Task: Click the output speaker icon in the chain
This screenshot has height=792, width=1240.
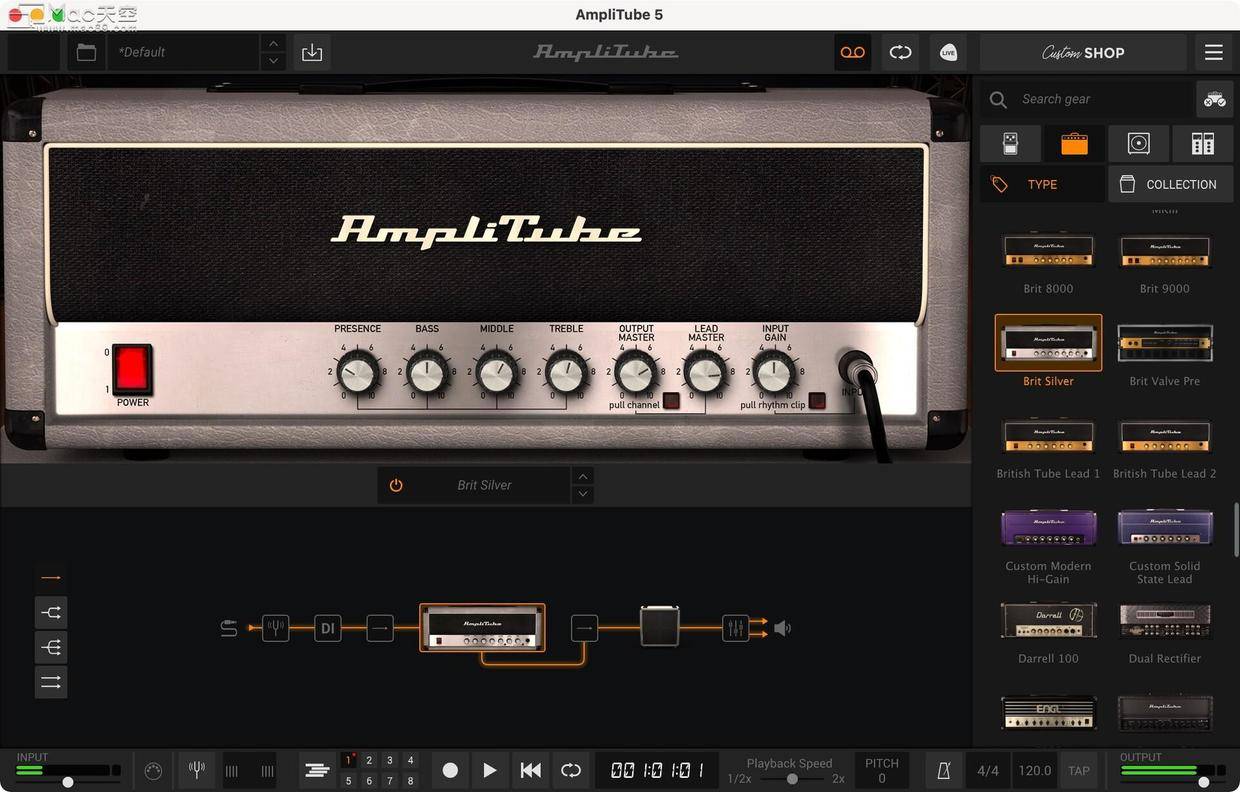Action: [782, 628]
